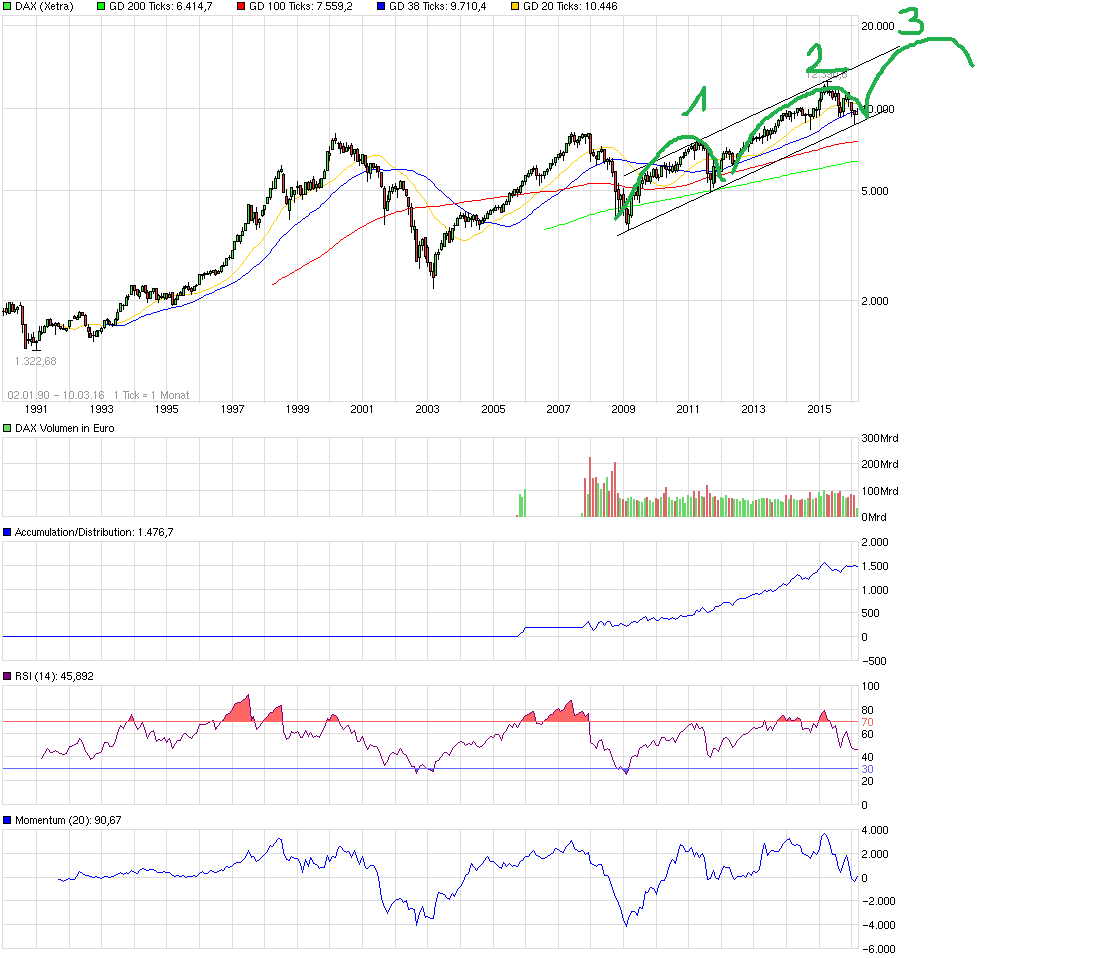Image resolution: width=1105 pixels, height=958 pixels.
Task: Click the date range '02.01.90 – 10.03.16'
Action: click(x=56, y=395)
